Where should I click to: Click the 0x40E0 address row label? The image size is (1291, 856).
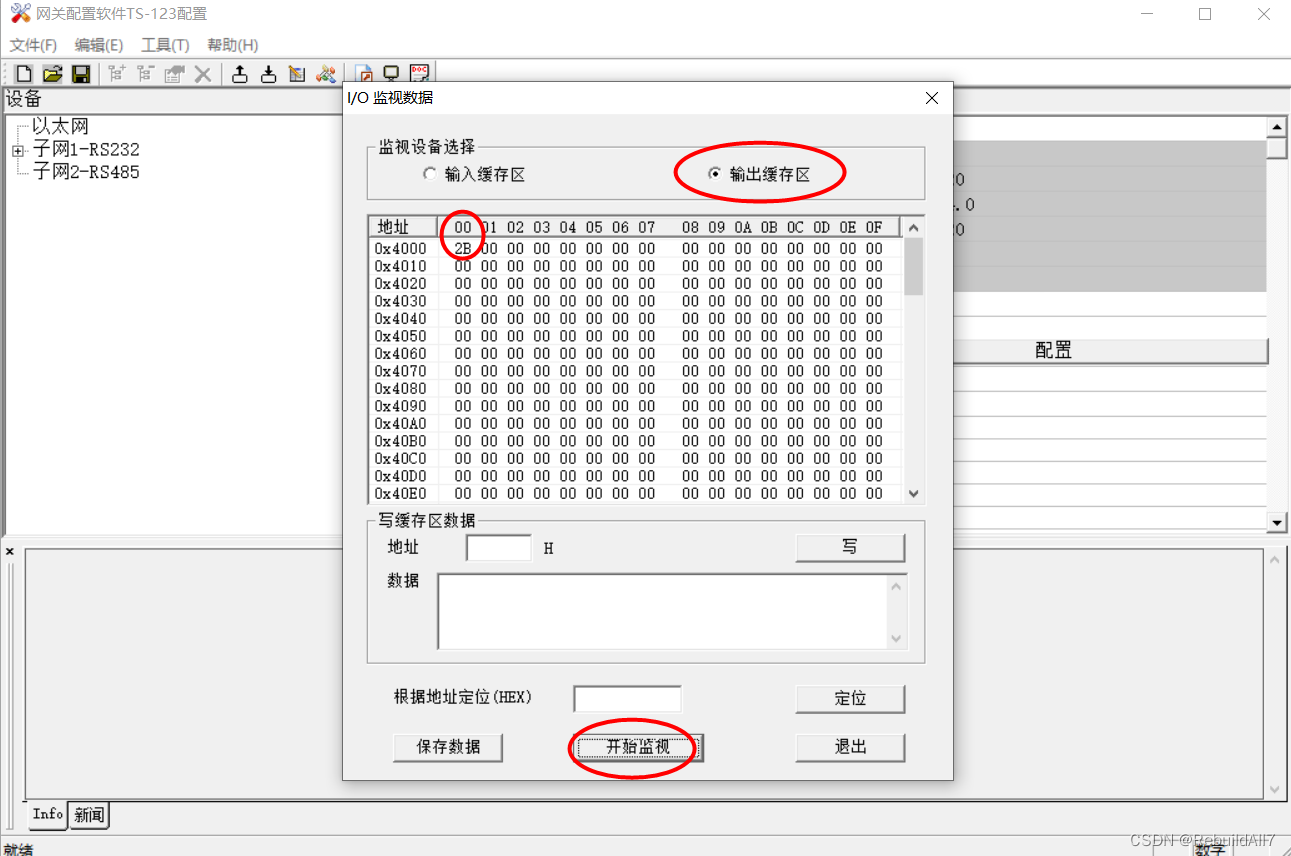click(401, 494)
